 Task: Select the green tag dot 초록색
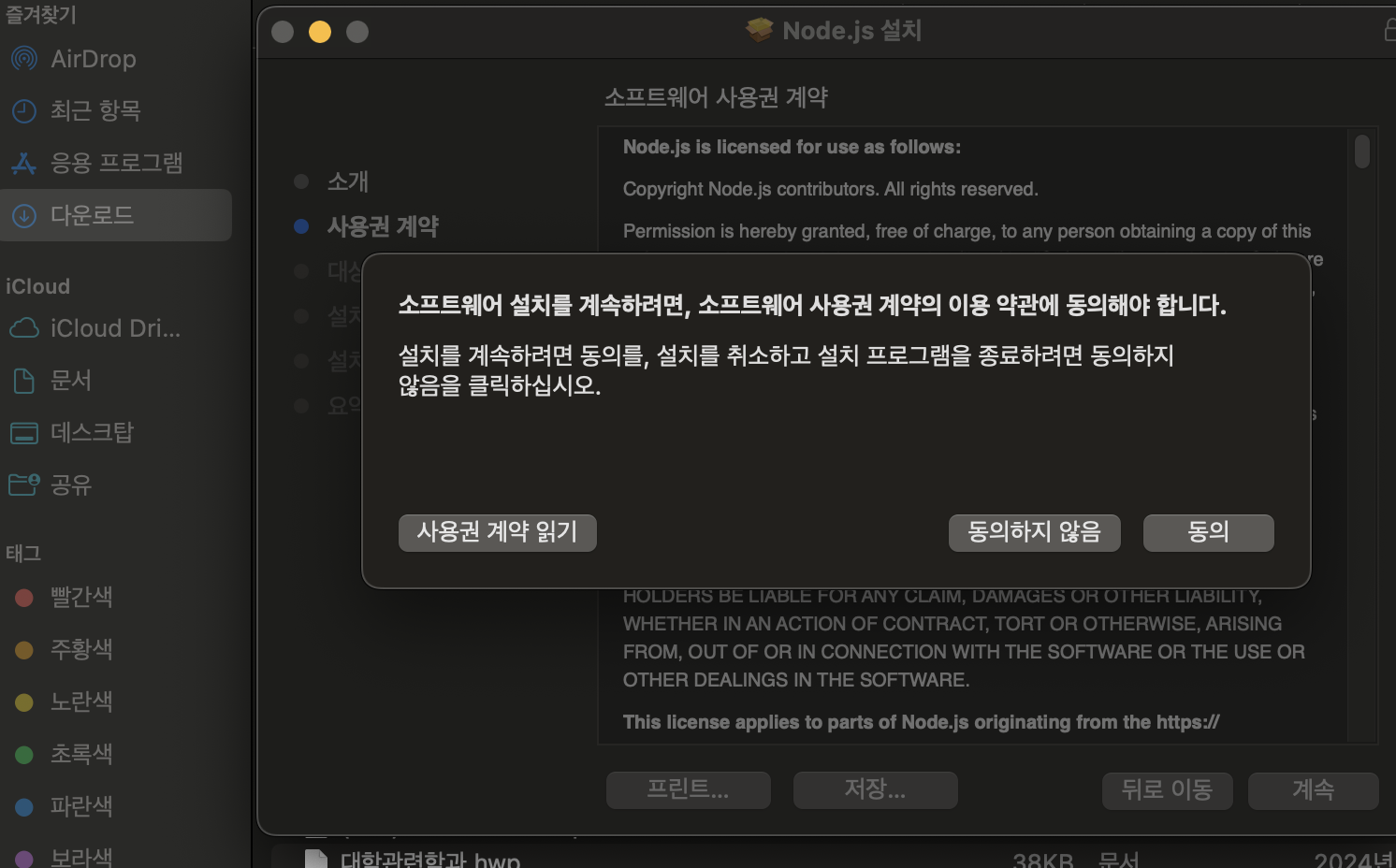(x=24, y=755)
